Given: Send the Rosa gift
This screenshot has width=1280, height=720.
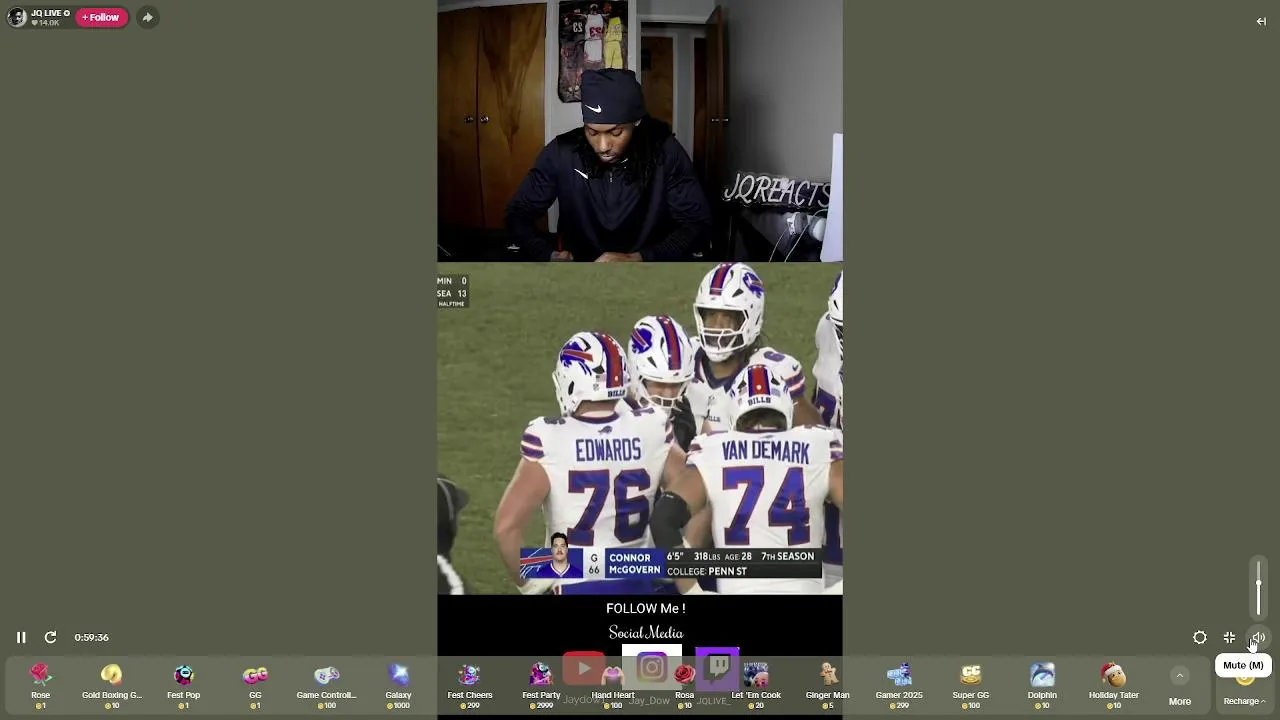Looking at the screenshot, I should [684, 686].
